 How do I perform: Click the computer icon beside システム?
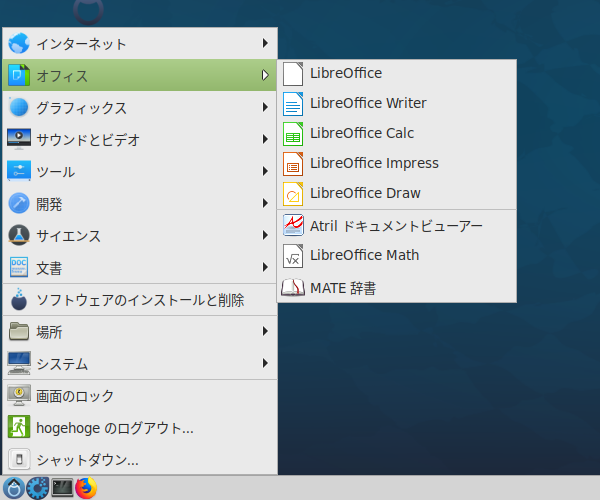click(x=19, y=363)
